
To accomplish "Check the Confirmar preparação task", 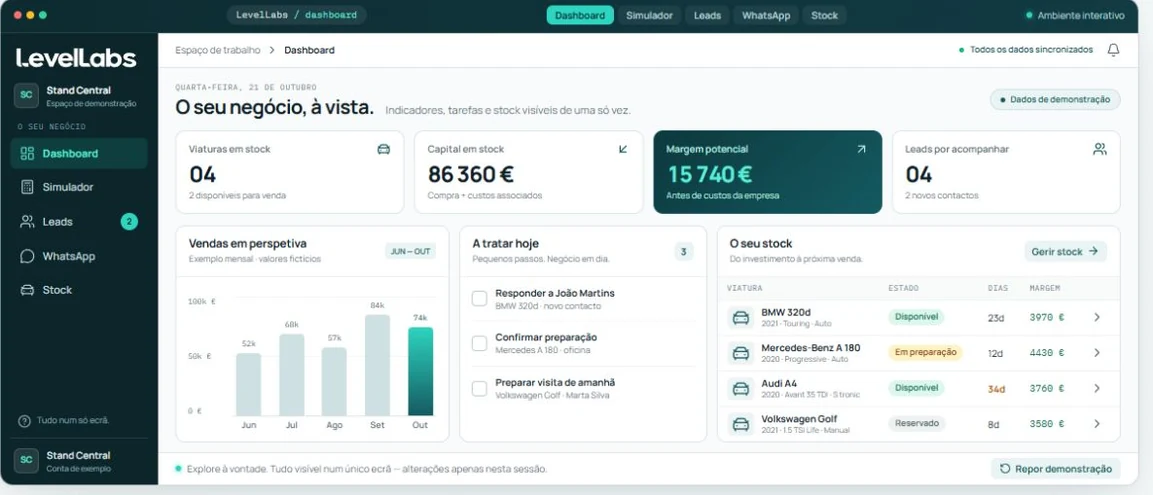I will [479, 343].
